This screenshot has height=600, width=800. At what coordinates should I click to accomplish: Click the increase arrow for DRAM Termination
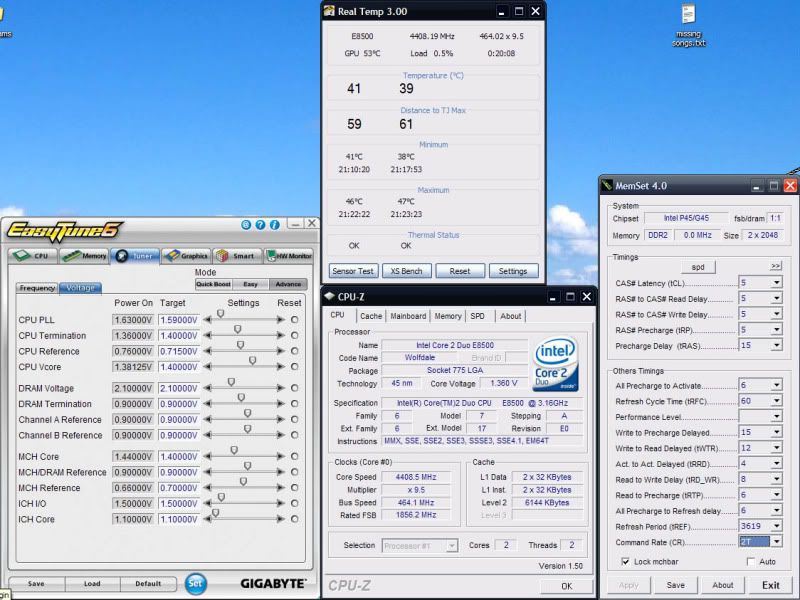(281, 404)
